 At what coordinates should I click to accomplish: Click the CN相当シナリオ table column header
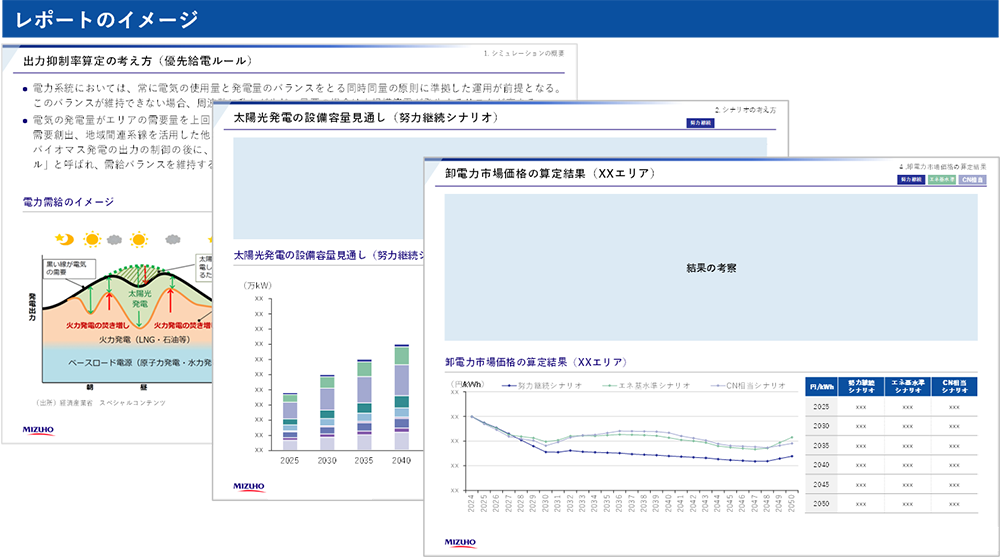pyautogui.click(x=954, y=387)
